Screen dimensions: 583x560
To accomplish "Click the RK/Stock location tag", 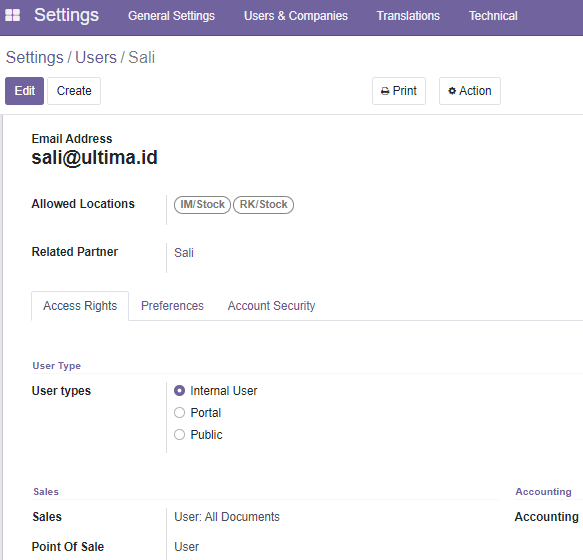I will 263,205.
